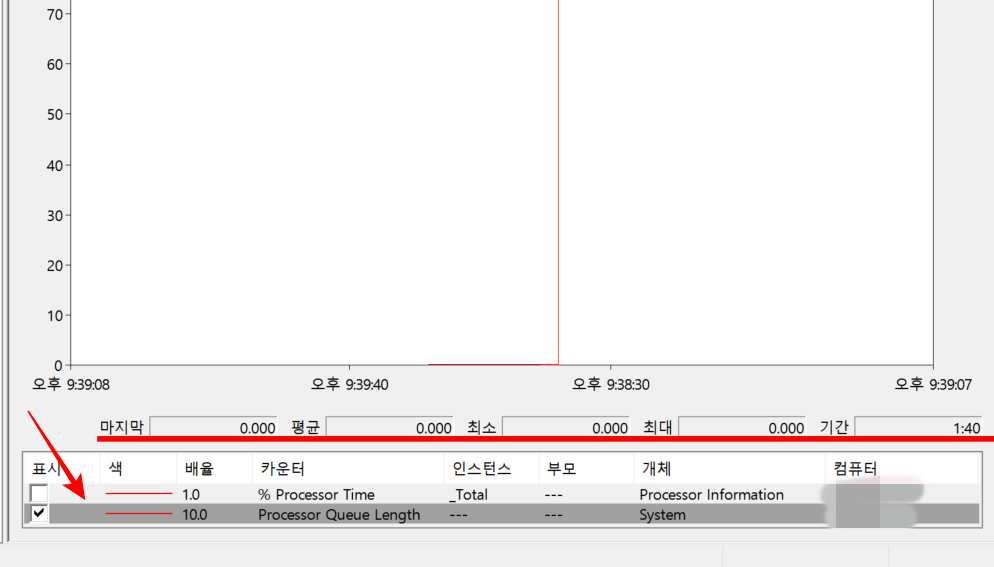Click the time label 오후 9:39:08
994x567 pixels.
coord(71,385)
